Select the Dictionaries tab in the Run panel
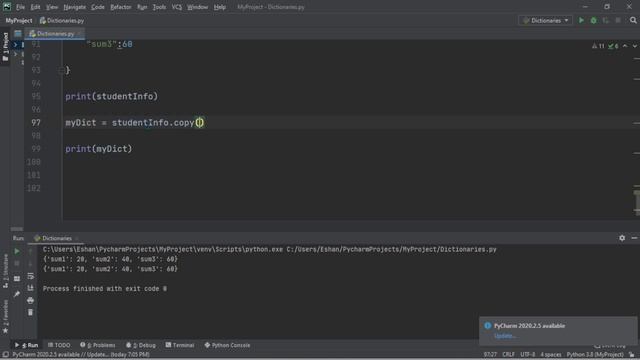 tap(56, 238)
